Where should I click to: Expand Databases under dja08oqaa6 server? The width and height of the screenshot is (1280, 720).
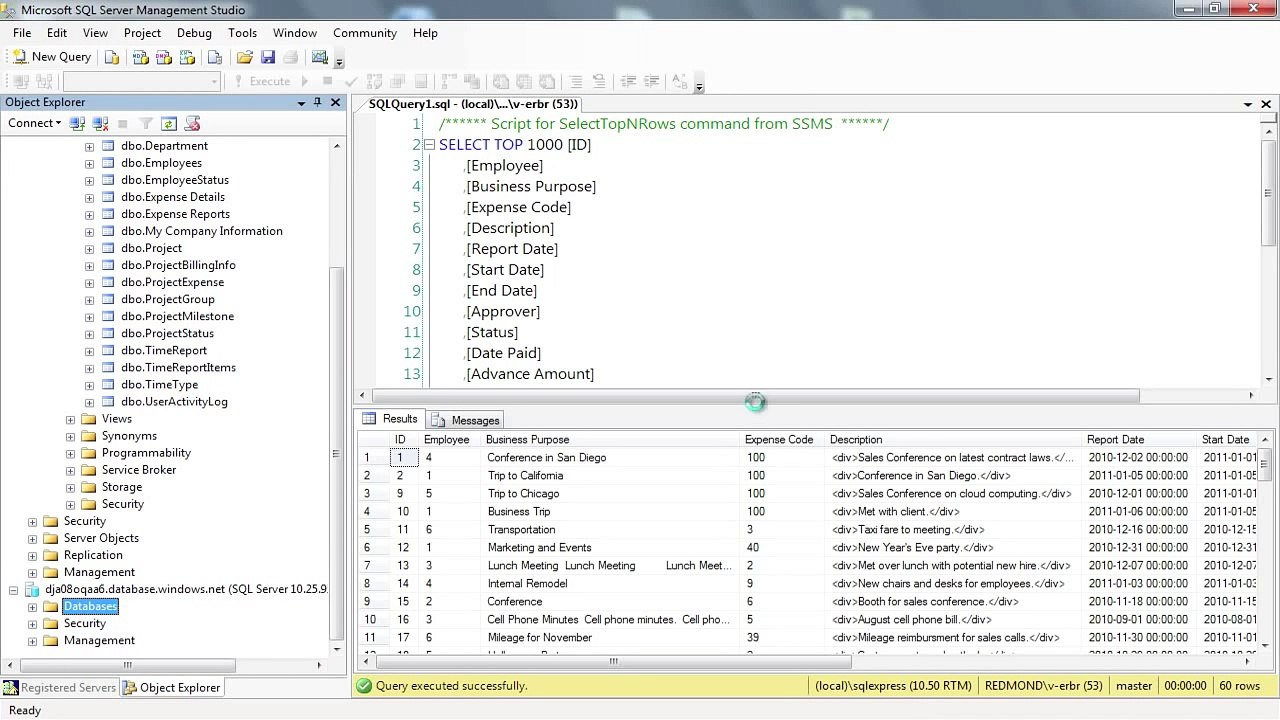32,607
